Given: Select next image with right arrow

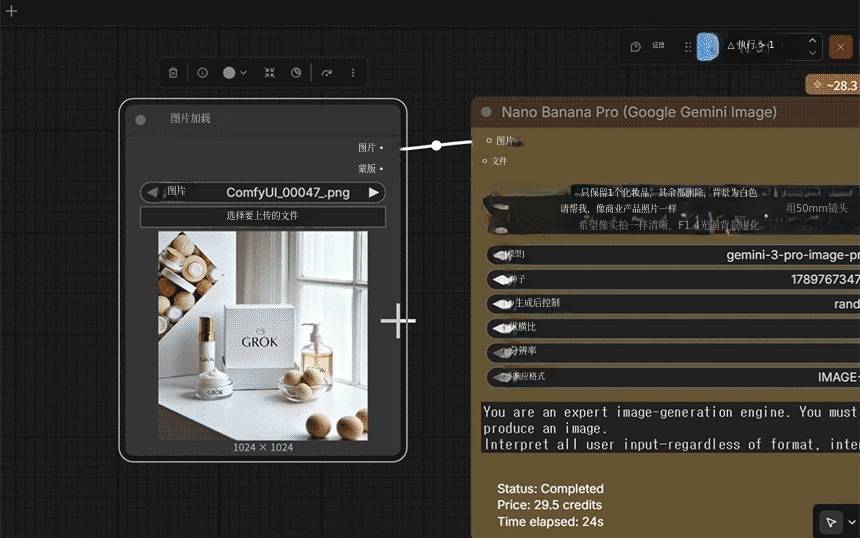Looking at the screenshot, I should point(374,192).
